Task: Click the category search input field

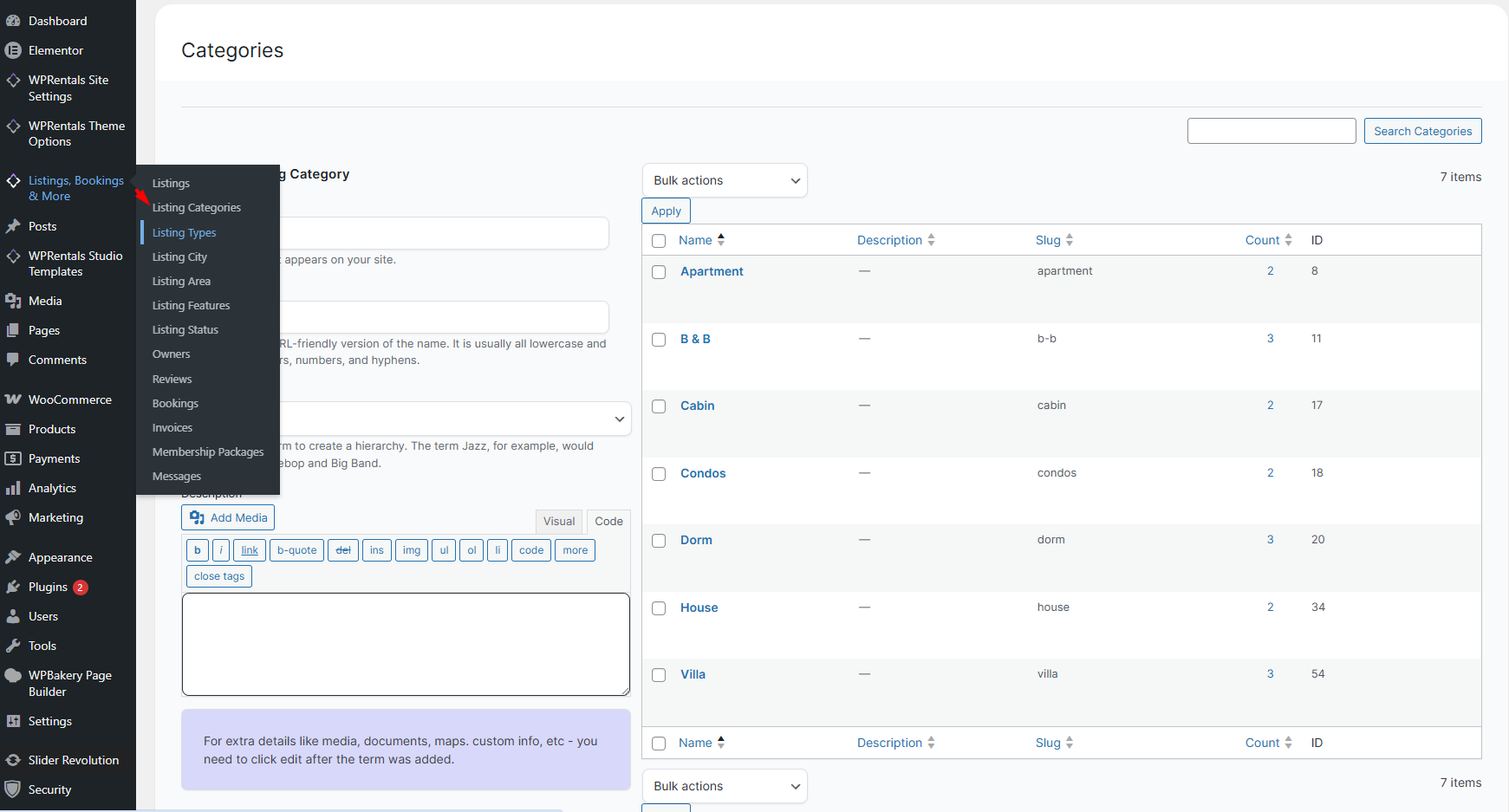Action: [x=1271, y=131]
